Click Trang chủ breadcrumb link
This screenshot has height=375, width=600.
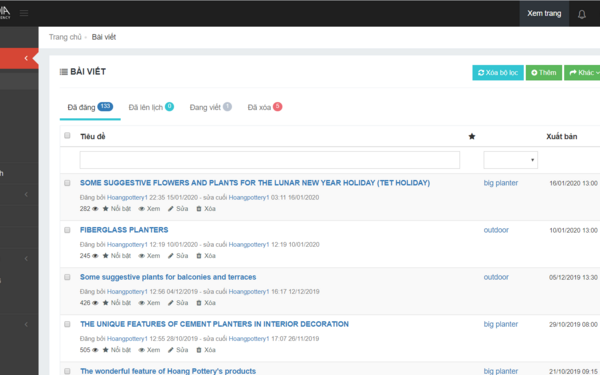(65, 37)
